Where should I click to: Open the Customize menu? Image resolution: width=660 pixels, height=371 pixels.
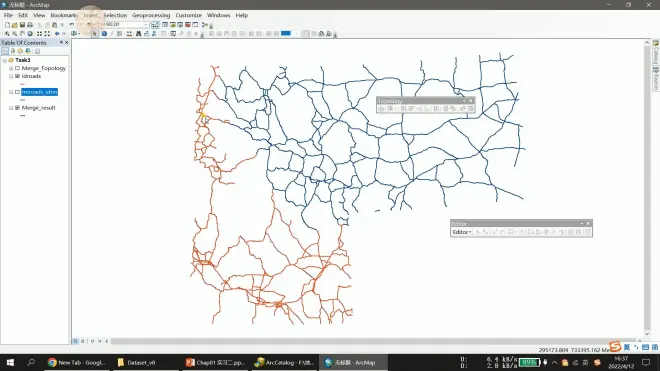[189, 15]
